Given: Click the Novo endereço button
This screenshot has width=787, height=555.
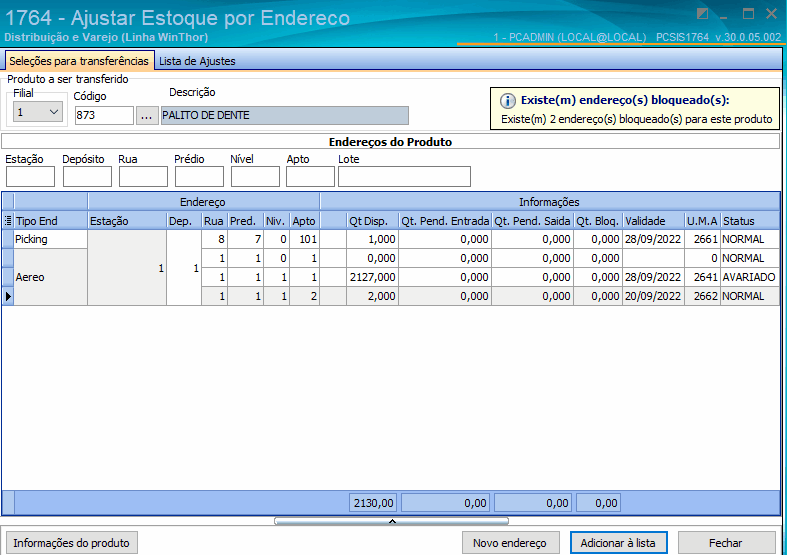Looking at the screenshot, I should pos(510,543).
